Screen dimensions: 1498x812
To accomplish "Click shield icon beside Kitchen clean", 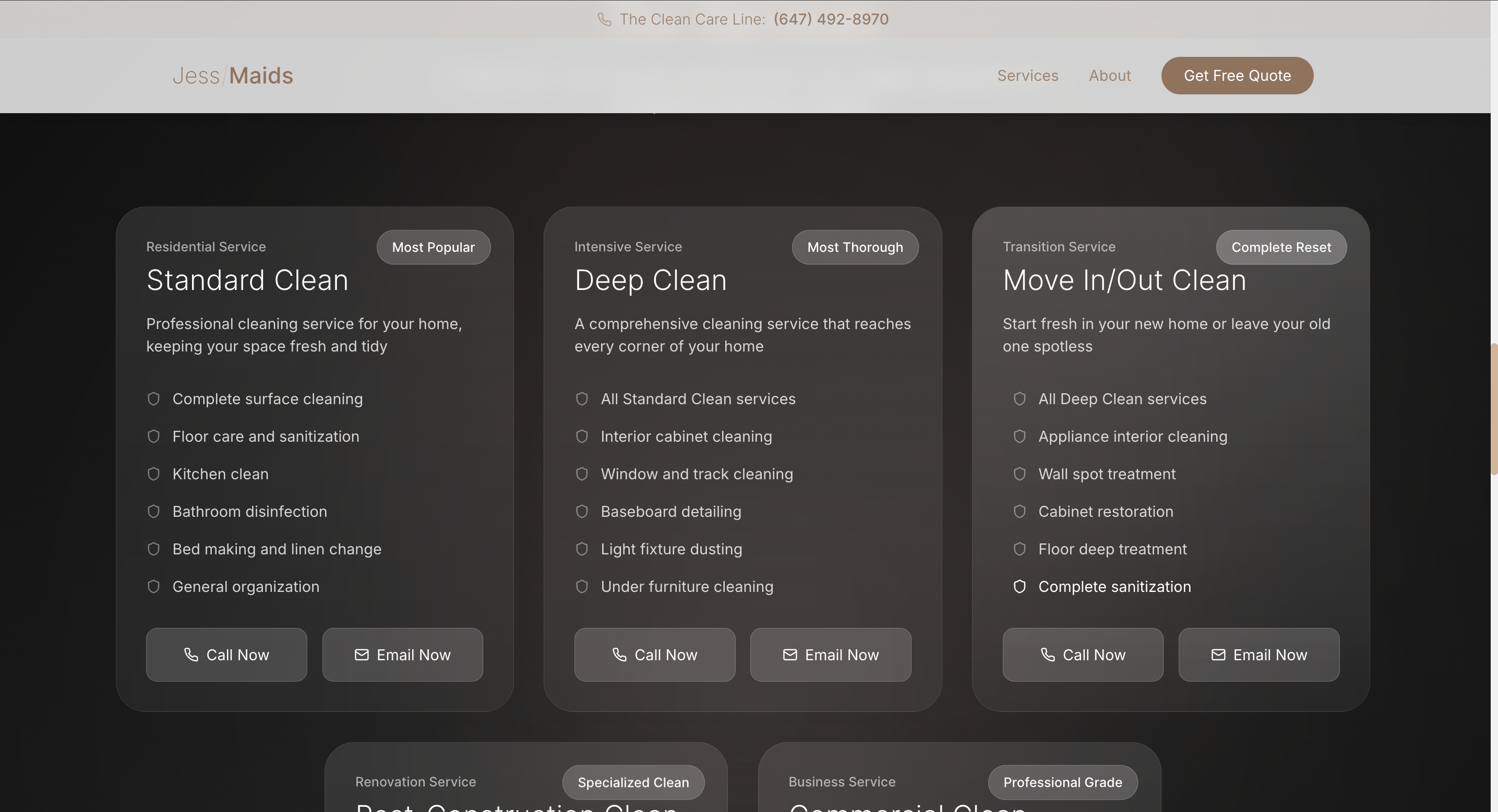I will point(153,474).
